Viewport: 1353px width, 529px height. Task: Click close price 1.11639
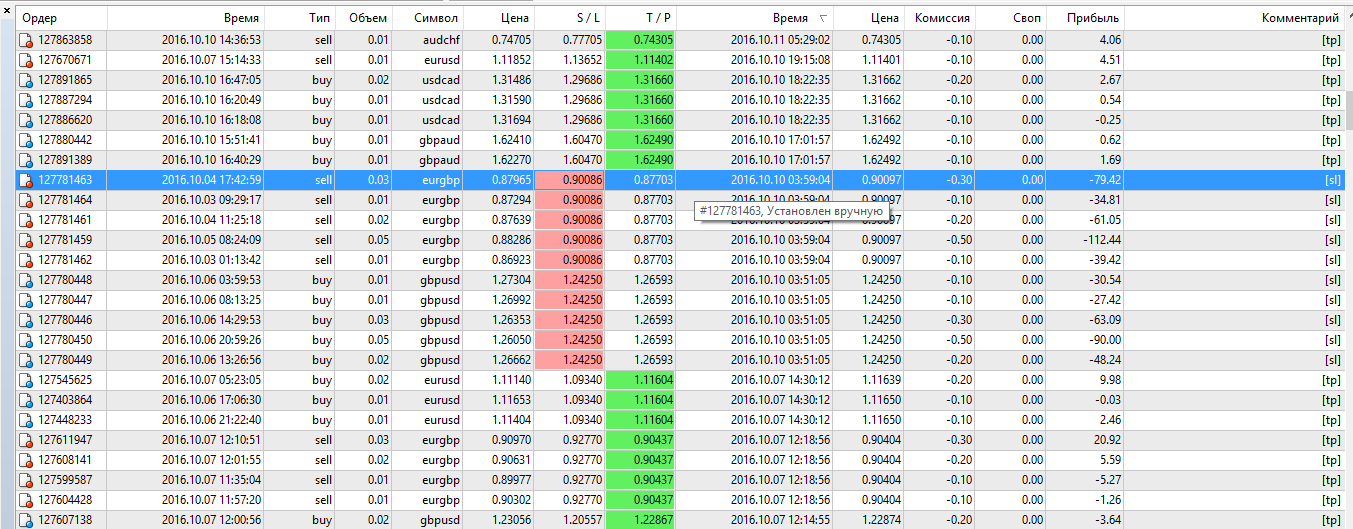point(881,380)
